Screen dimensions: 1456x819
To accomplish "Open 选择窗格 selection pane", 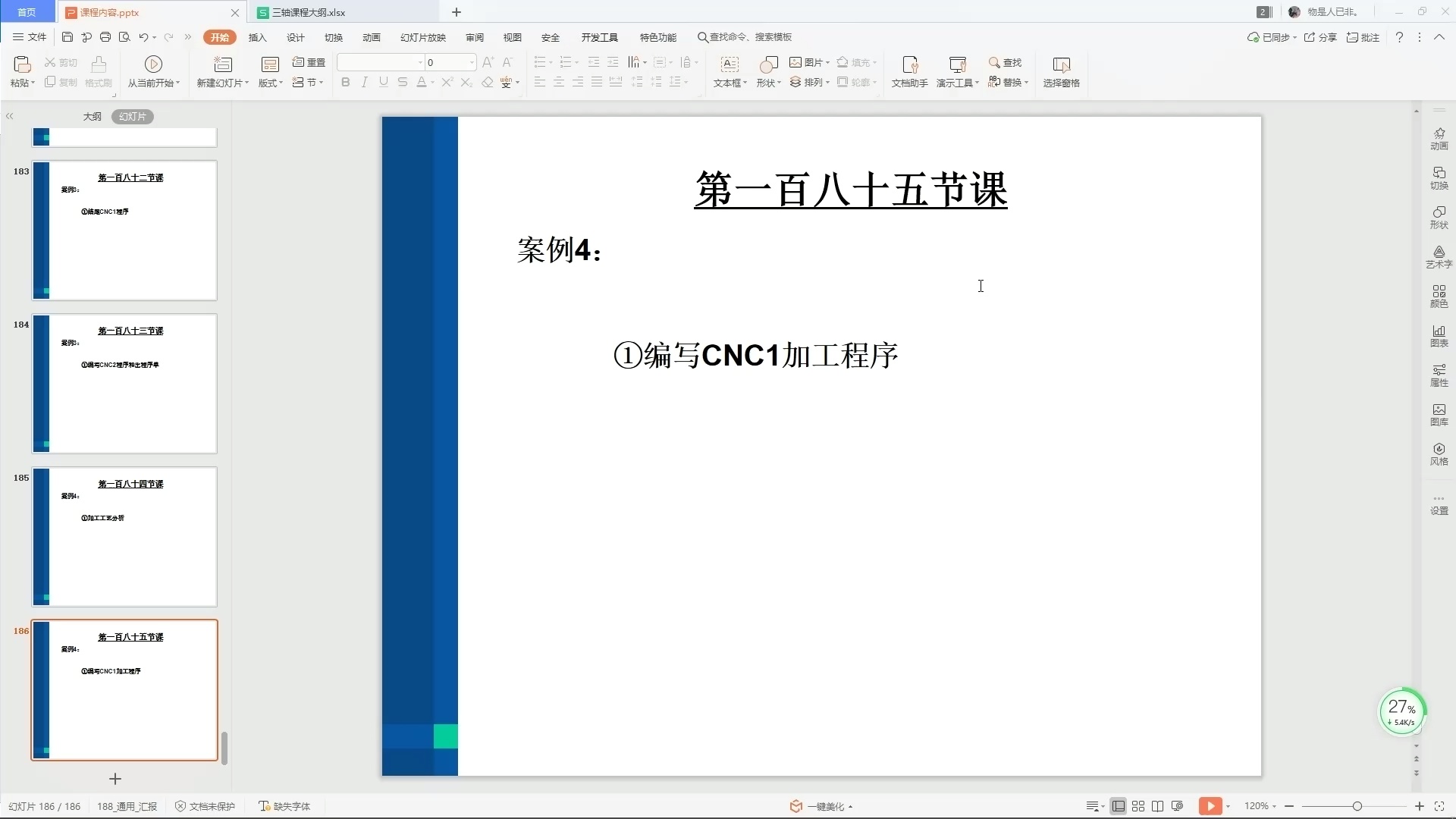I will point(1061,72).
